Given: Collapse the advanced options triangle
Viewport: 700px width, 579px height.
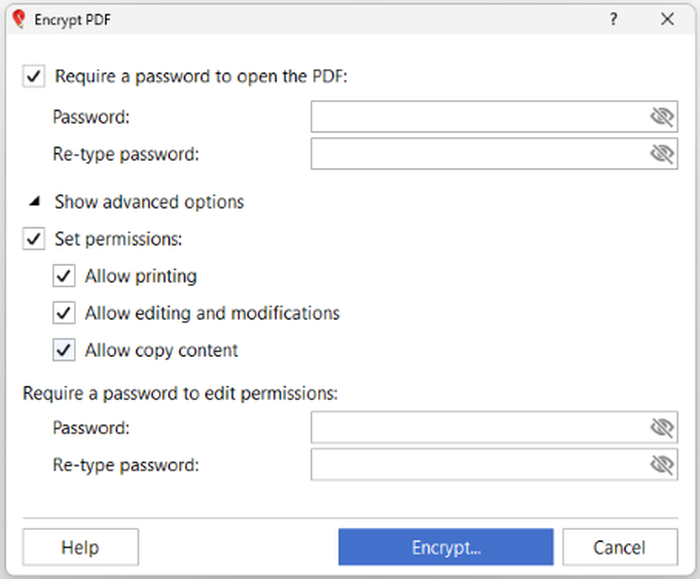Looking at the screenshot, I should pos(34,201).
